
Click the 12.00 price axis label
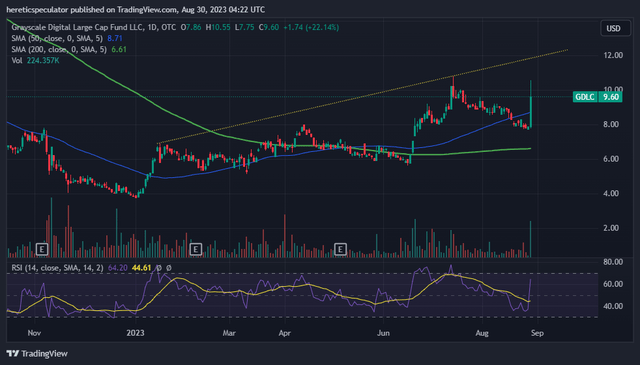point(613,55)
